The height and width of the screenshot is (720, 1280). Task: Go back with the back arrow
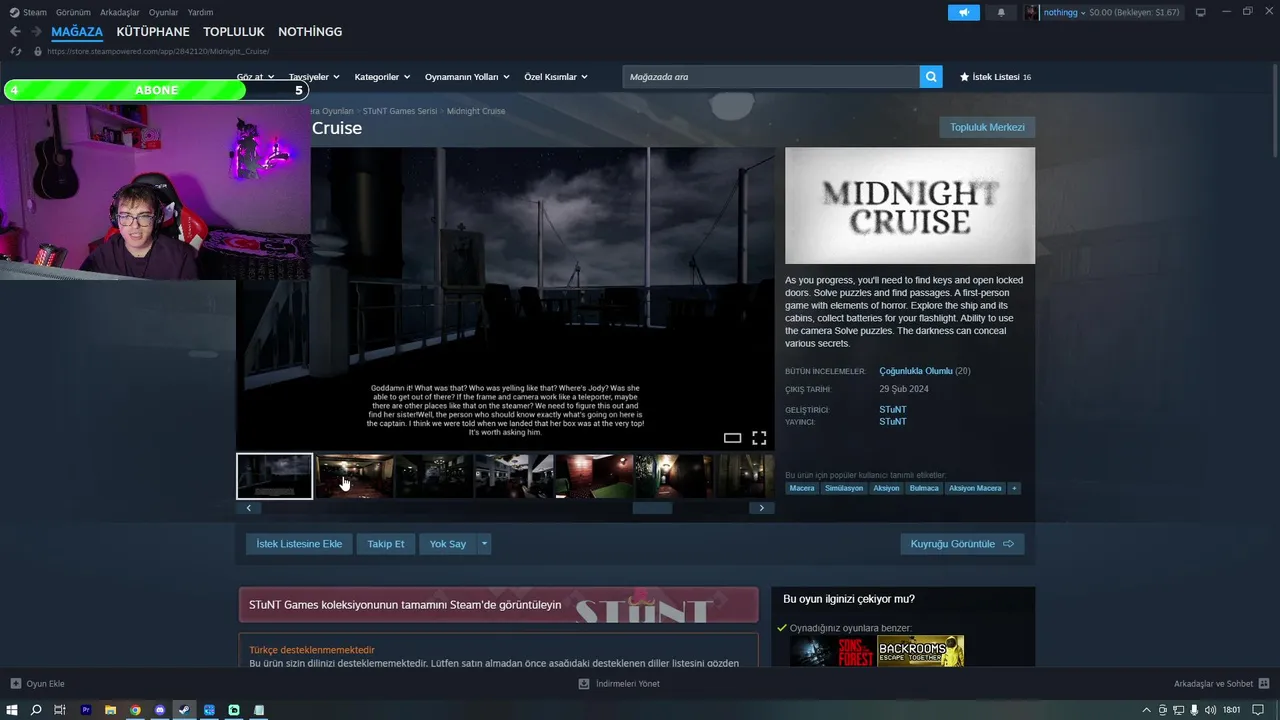[x=15, y=32]
